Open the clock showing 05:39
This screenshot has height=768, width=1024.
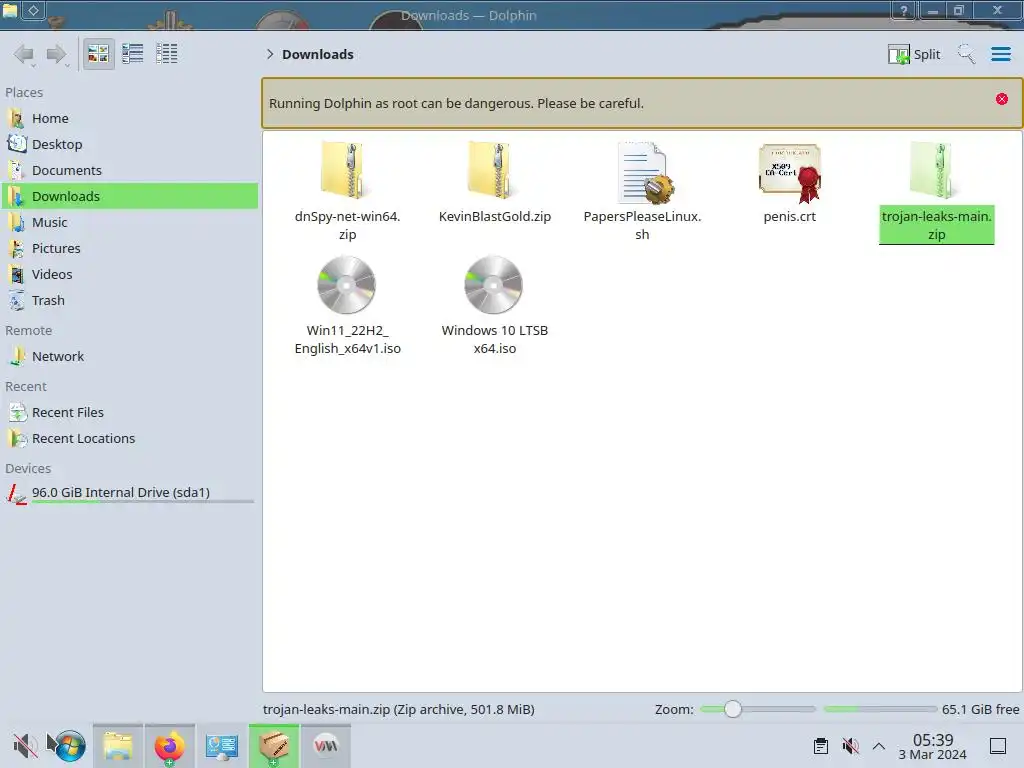coord(933,746)
